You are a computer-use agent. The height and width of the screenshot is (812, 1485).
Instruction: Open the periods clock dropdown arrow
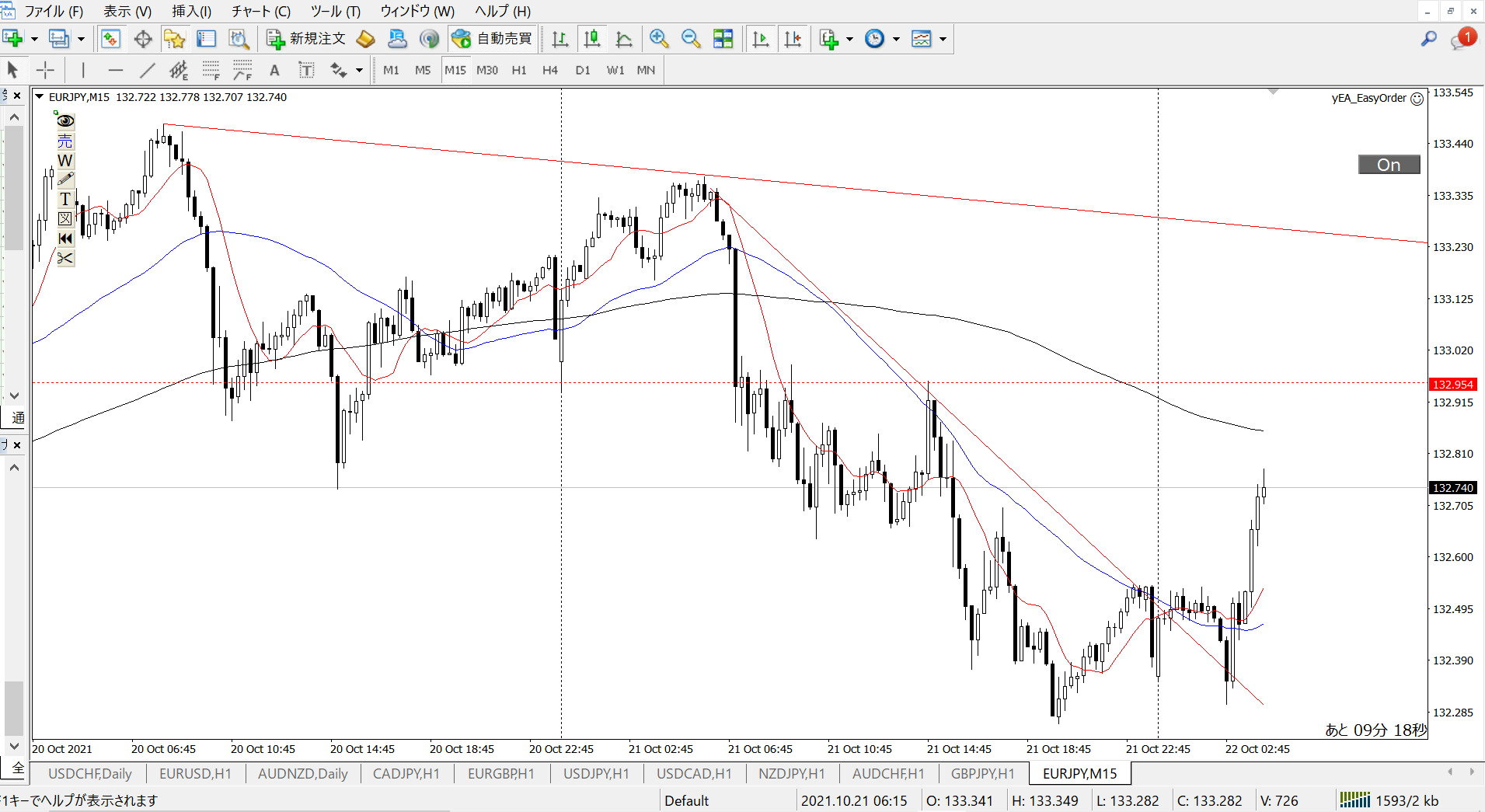(x=896, y=39)
